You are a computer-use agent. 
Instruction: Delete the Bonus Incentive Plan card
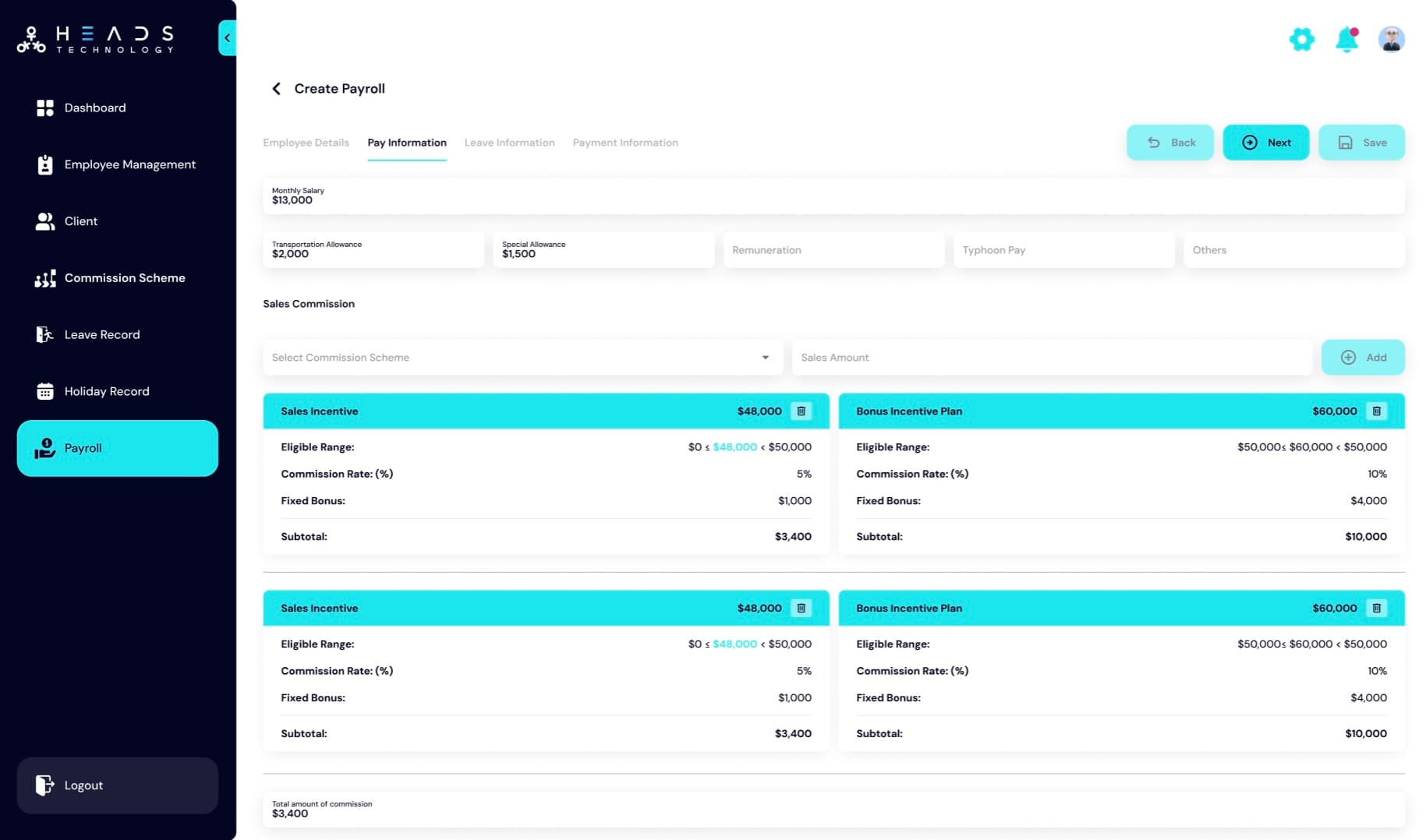tap(1377, 411)
